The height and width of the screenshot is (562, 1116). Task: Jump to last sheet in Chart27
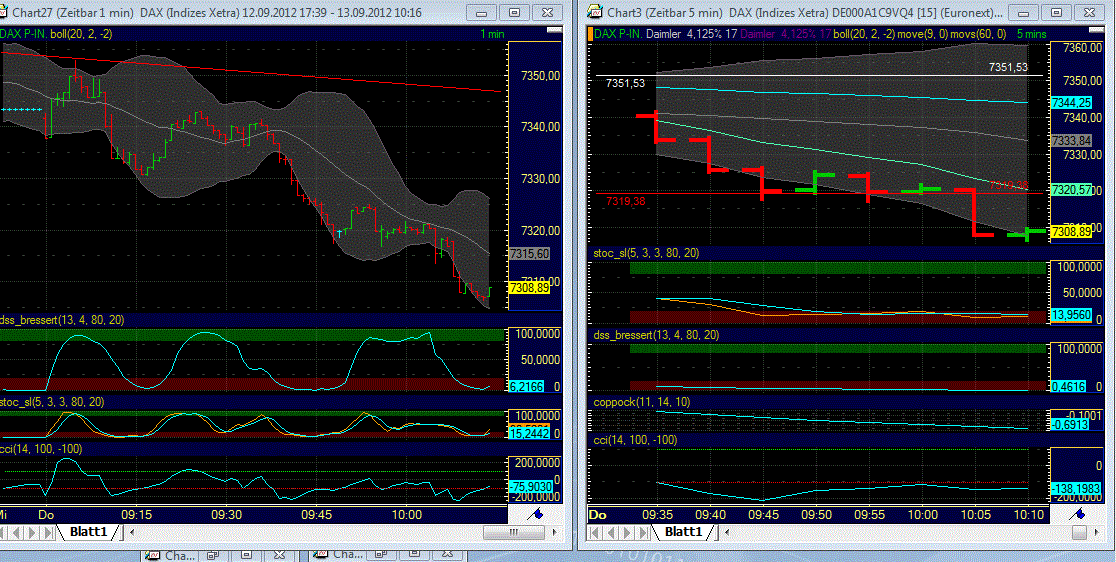click(x=48, y=532)
